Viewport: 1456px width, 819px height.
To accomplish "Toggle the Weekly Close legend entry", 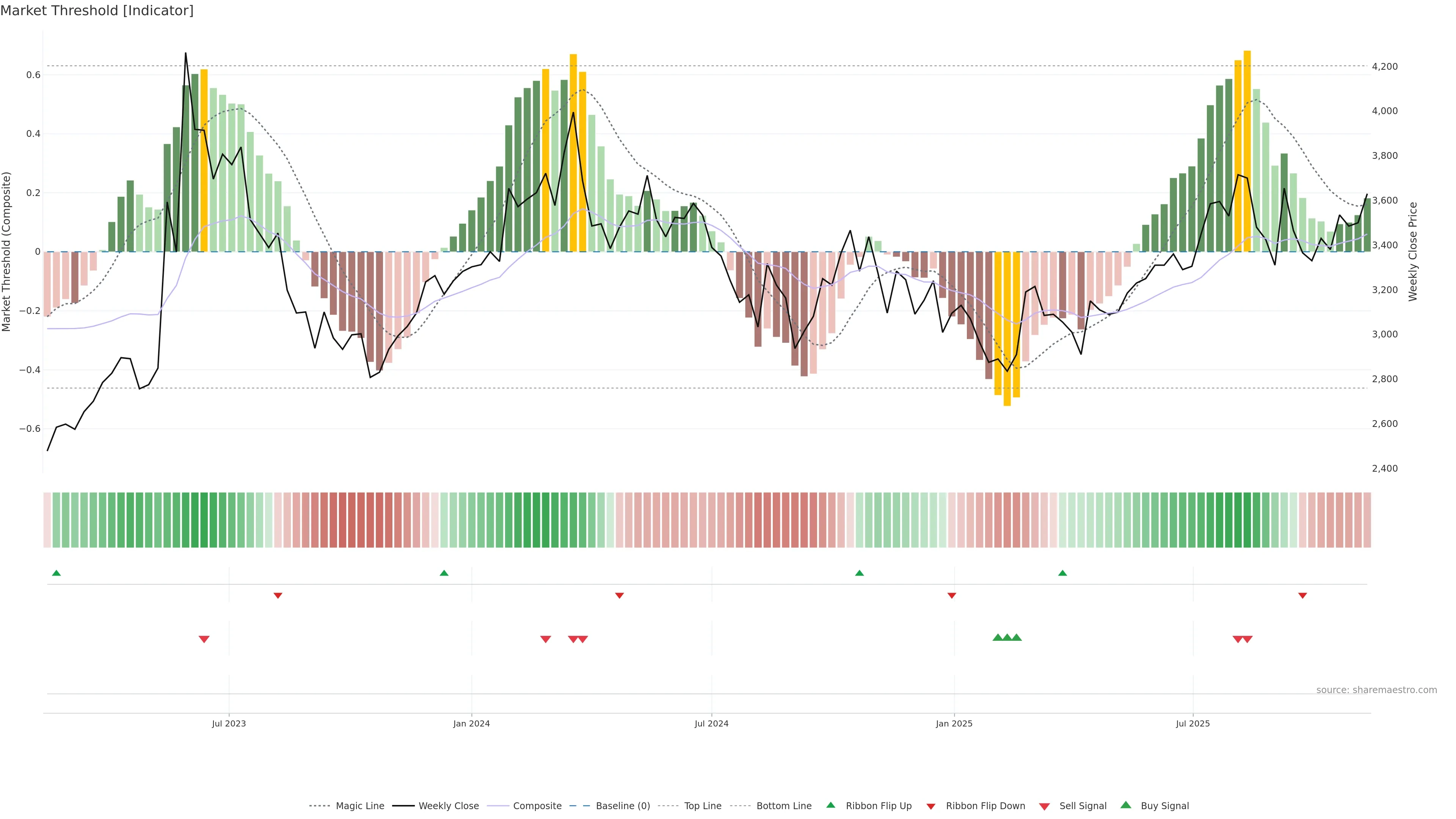I will tap(448, 806).
